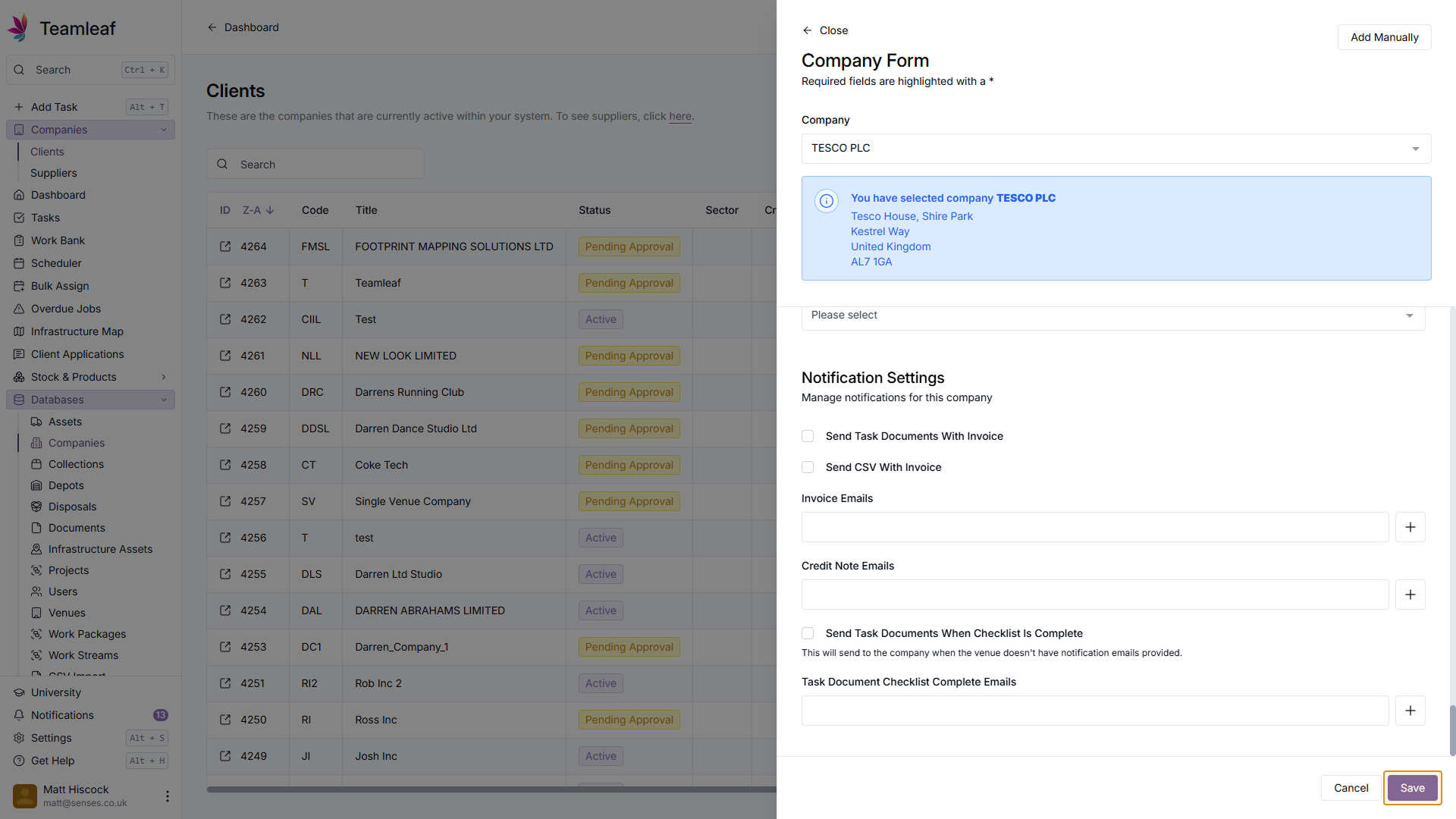
Task: Open the Please select dropdown
Action: click(x=1112, y=315)
